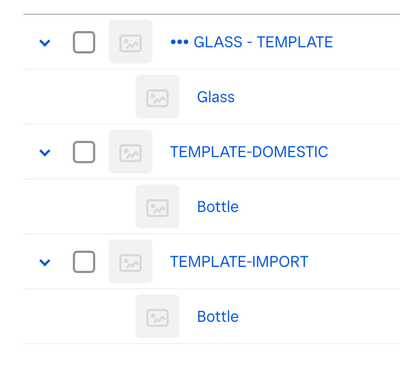The width and height of the screenshot is (400, 368).
Task: Select the Glass variant row under GLASS - TEMPLATE
Action: click(x=212, y=97)
